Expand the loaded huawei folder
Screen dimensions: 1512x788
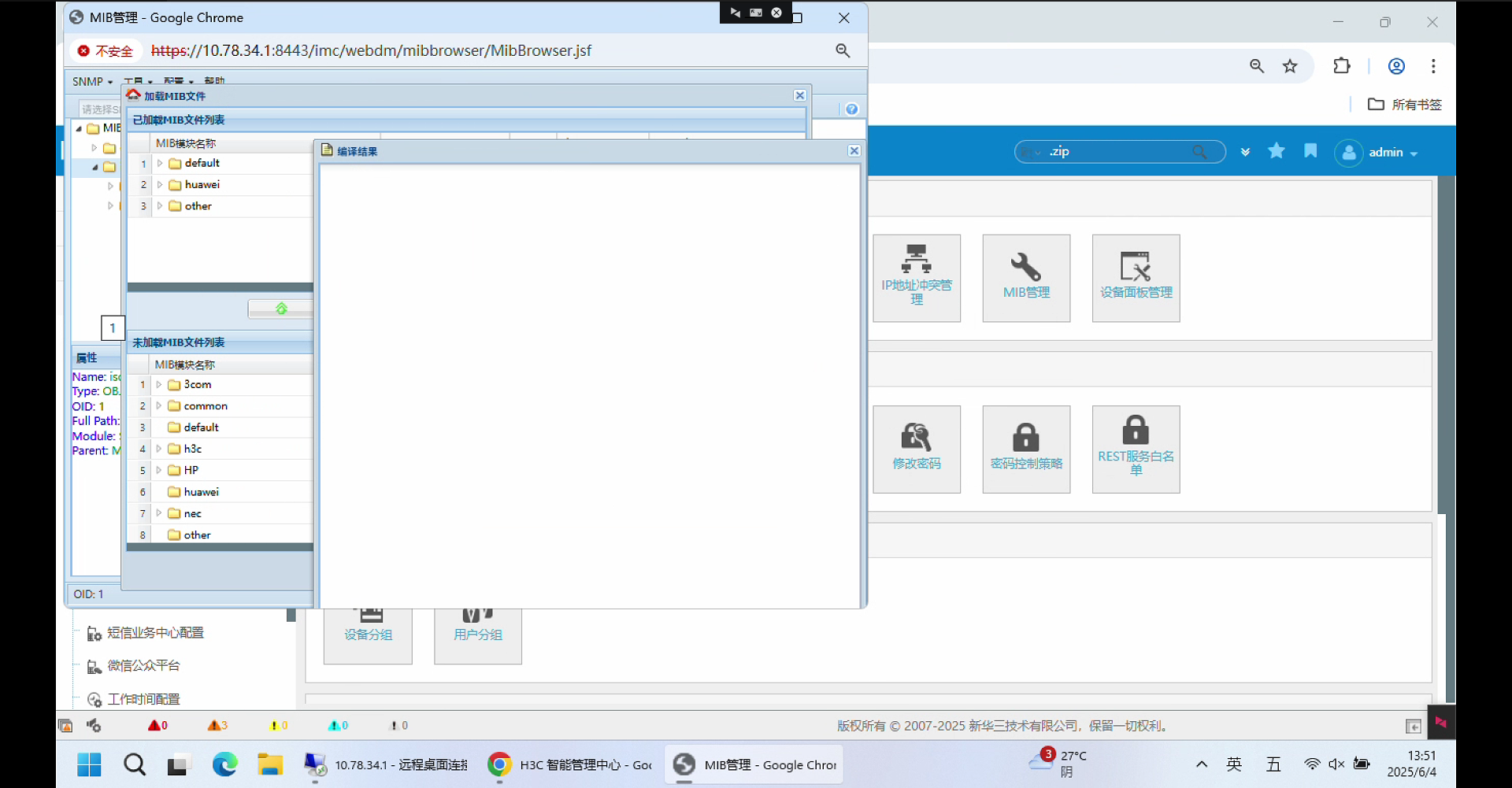click(160, 185)
